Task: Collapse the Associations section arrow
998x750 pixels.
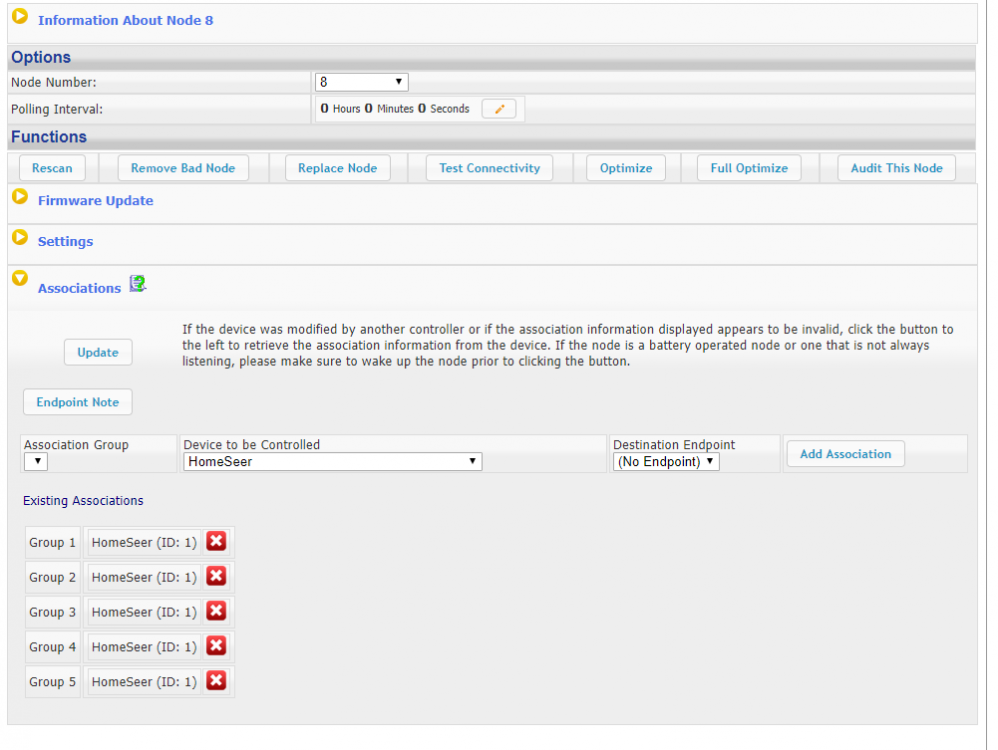Action: pyautogui.click(x=20, y=279)
